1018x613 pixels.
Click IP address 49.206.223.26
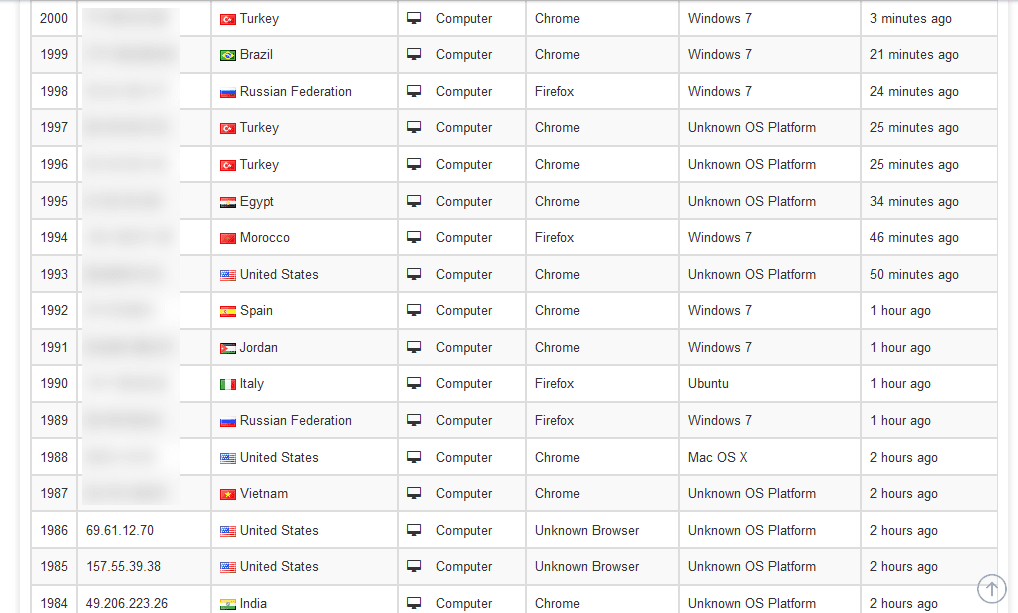(127, 603)
